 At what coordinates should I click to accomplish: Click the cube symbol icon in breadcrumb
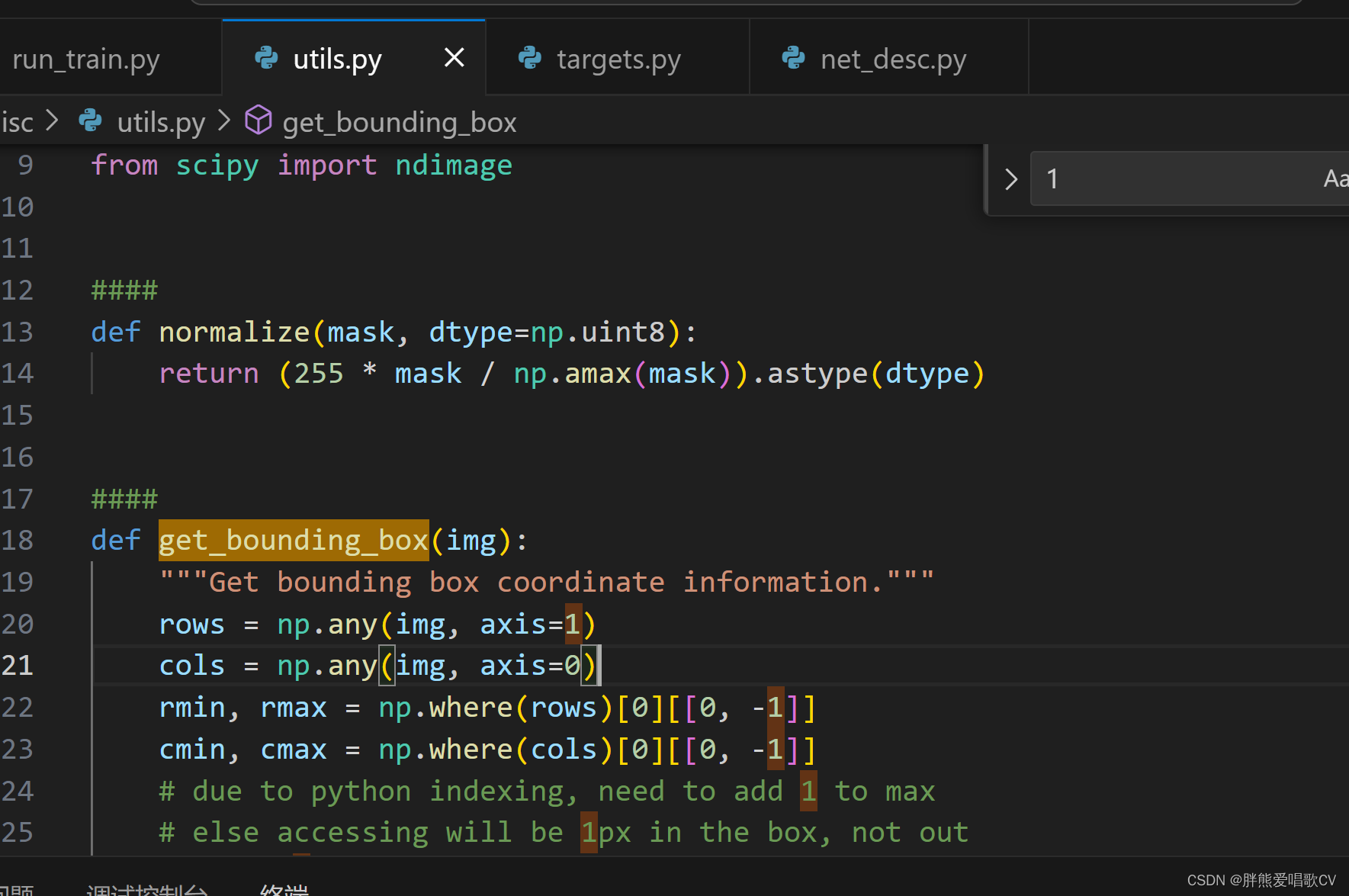coord(259,120)
